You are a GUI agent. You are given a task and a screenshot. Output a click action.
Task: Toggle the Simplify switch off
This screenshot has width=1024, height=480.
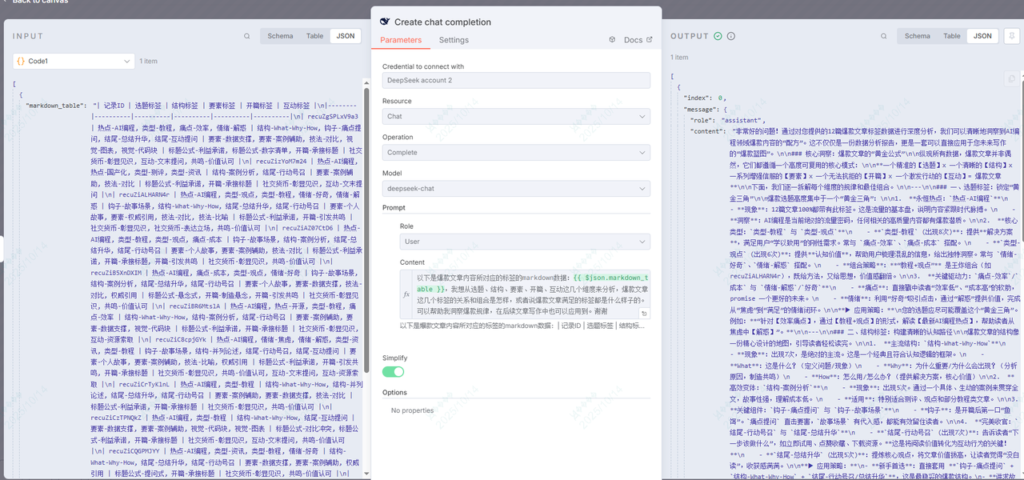click(393, 370)
